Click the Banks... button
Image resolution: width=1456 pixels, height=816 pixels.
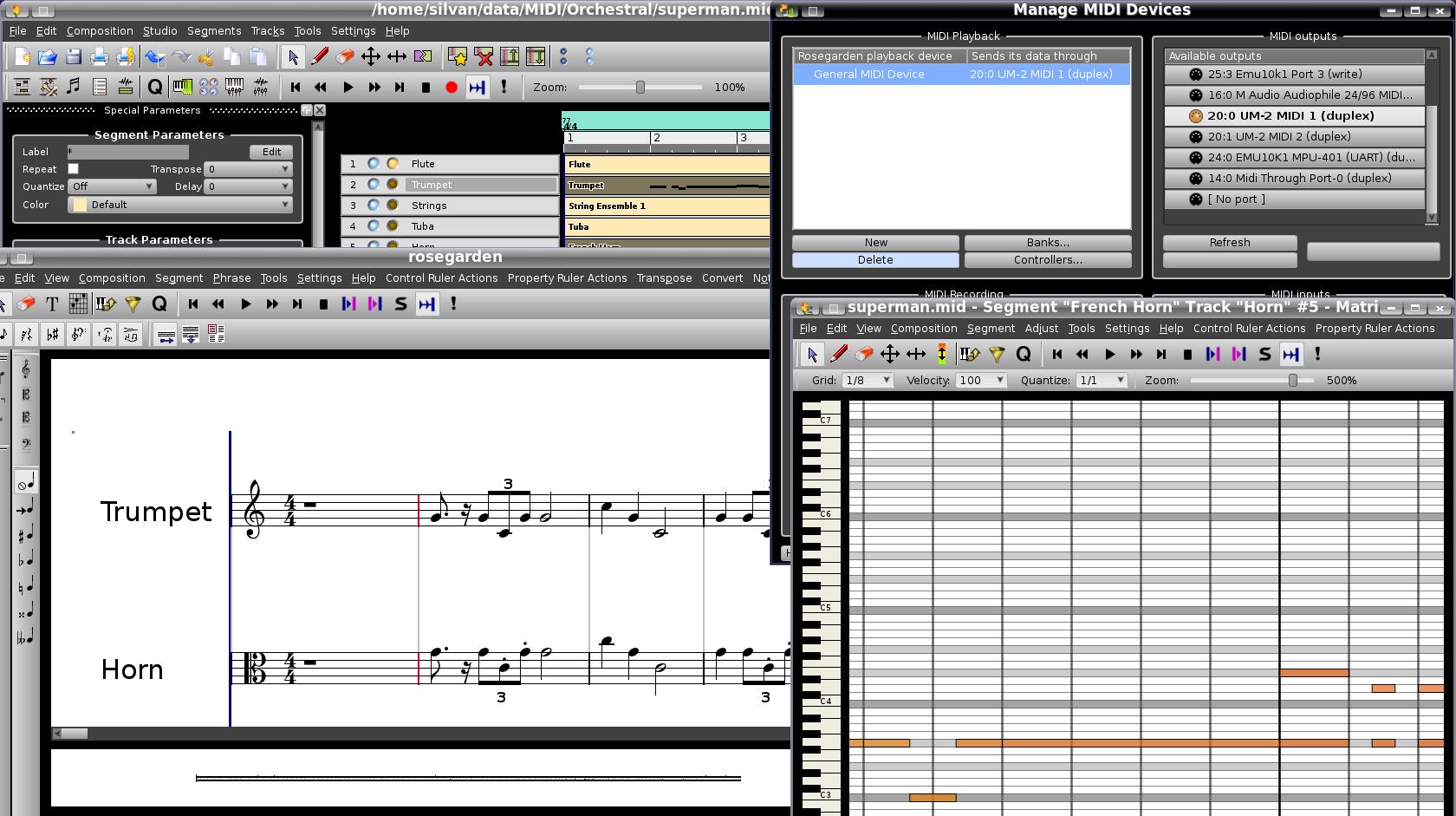coord(1047,243)
